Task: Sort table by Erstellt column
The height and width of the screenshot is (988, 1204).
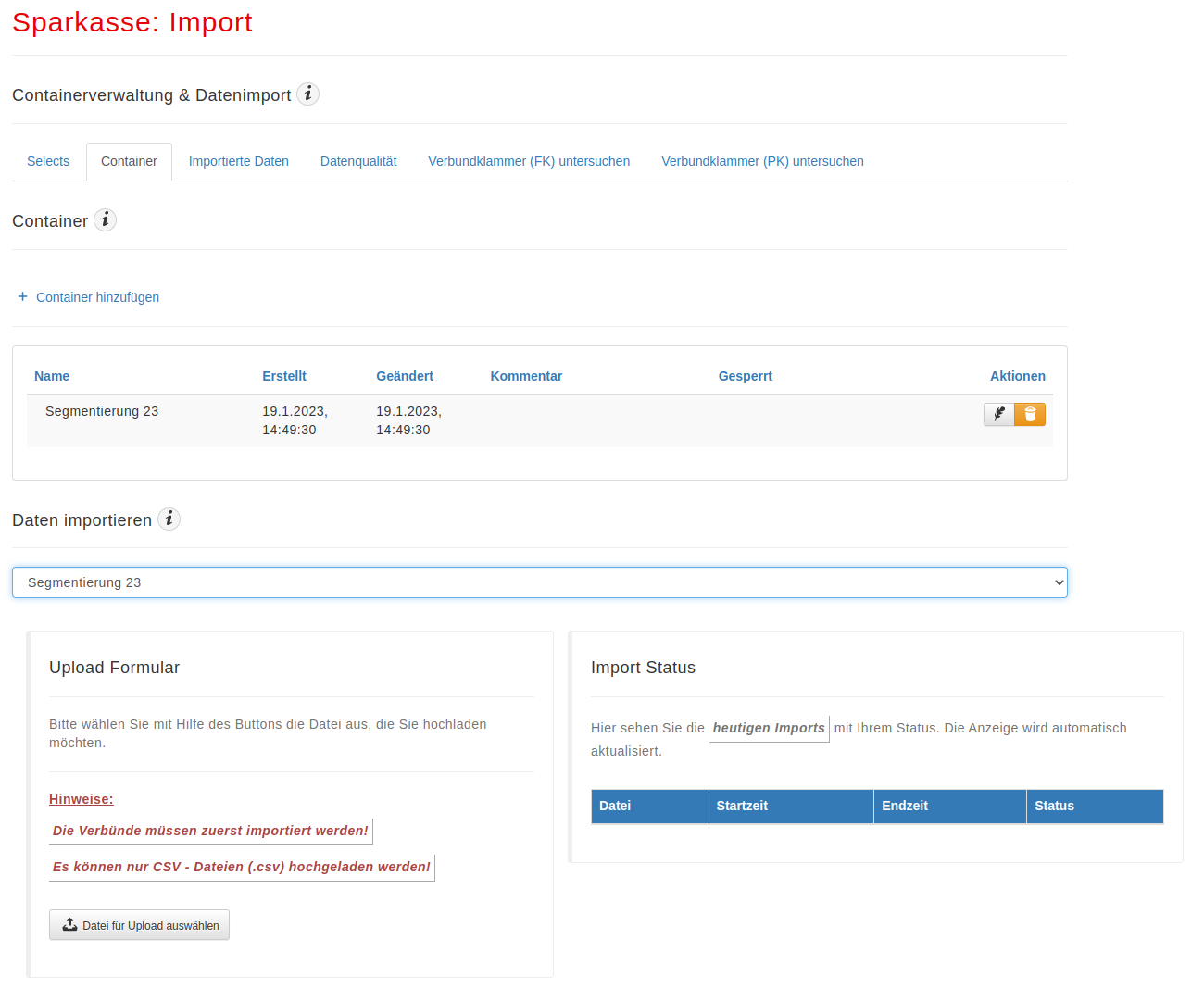Action: (x=284, y=376)
